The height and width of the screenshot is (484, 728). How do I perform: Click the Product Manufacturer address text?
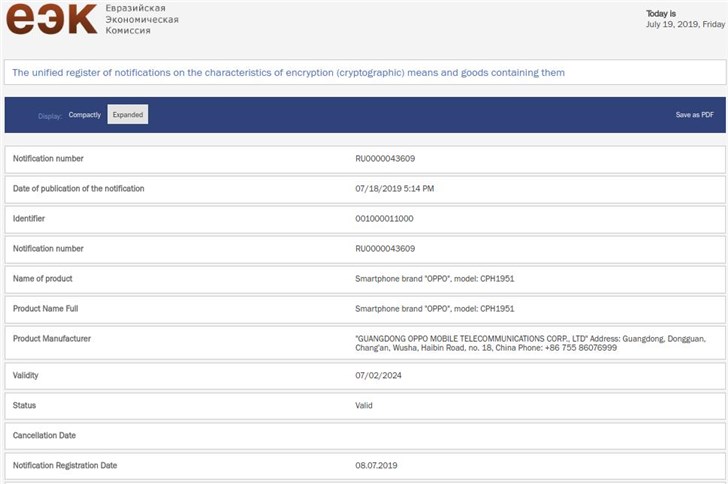pyautogui.click(x=530, y=343)
